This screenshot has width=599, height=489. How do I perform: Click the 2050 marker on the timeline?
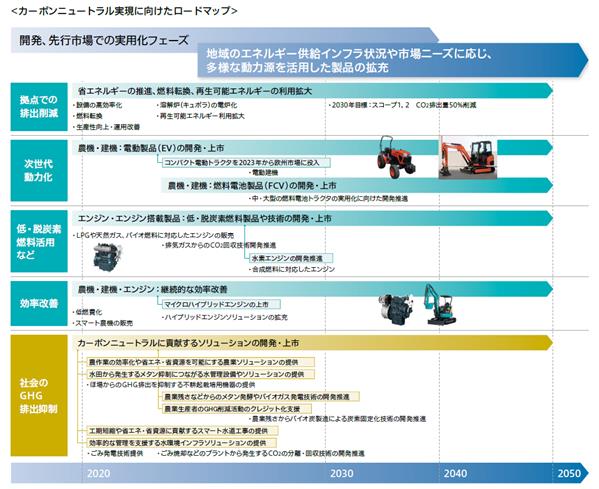[x=569, y=473]
